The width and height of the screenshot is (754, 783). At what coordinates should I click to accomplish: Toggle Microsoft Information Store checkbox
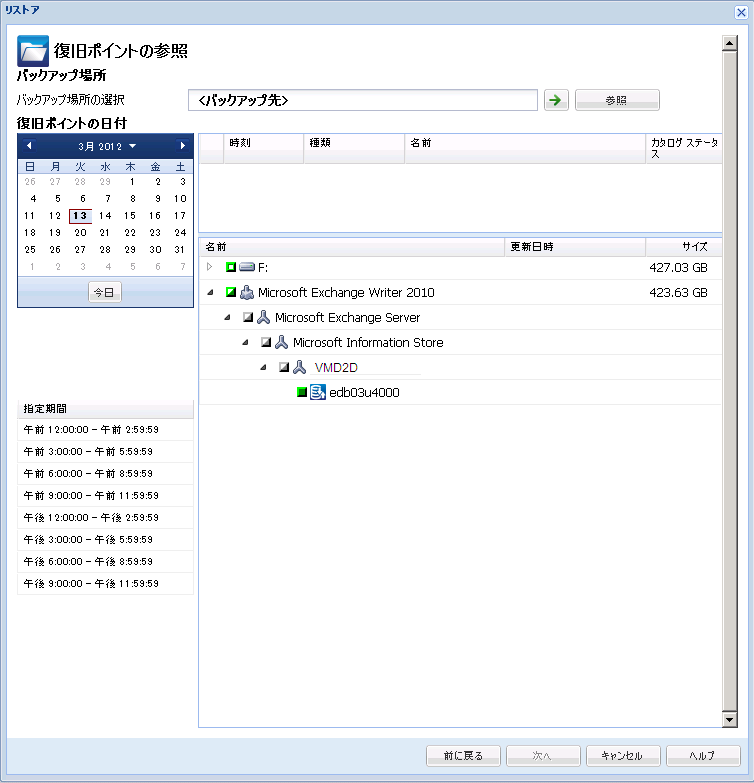266,342
